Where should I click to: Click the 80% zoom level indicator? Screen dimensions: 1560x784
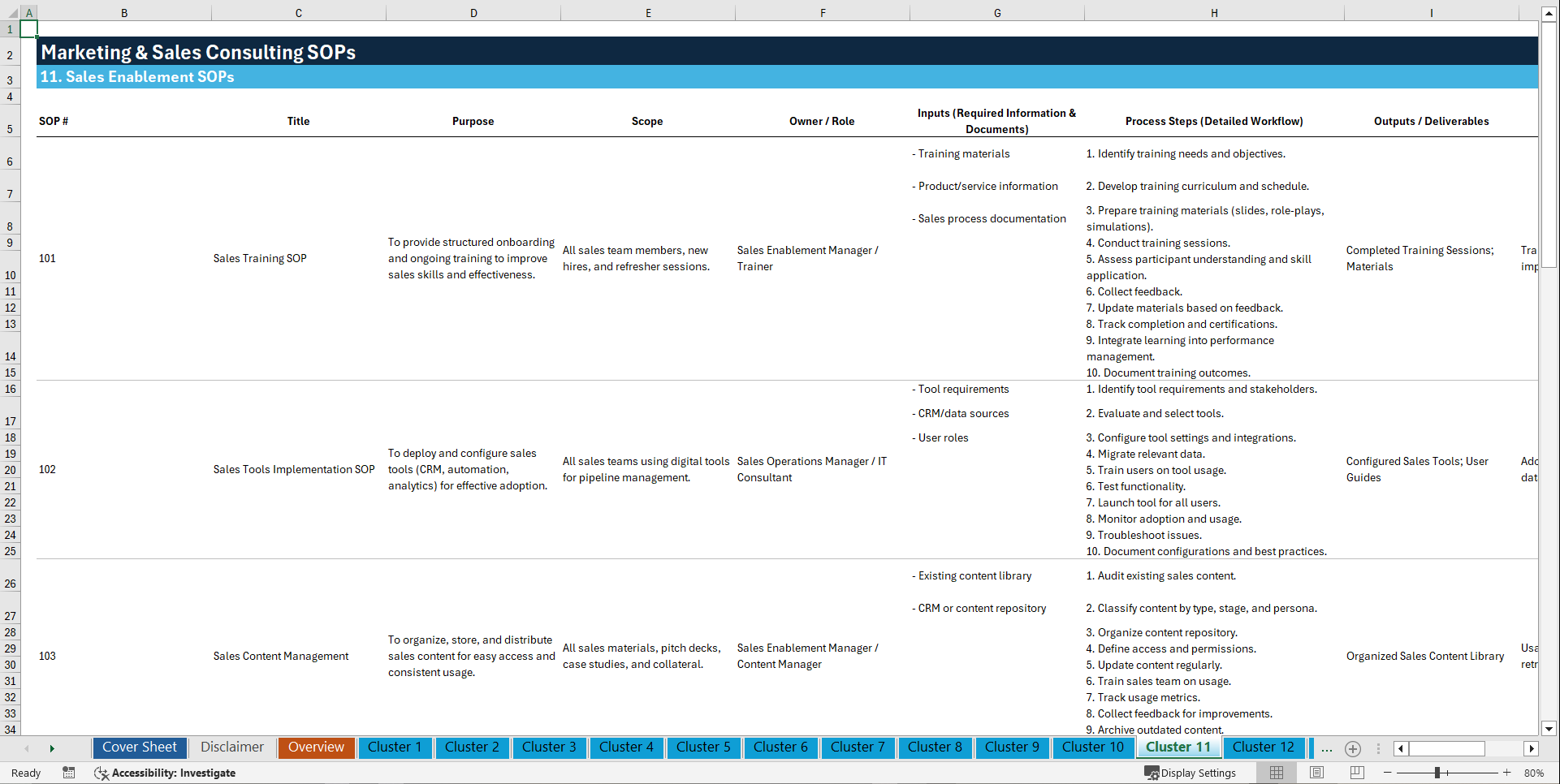click(1535, 773)
